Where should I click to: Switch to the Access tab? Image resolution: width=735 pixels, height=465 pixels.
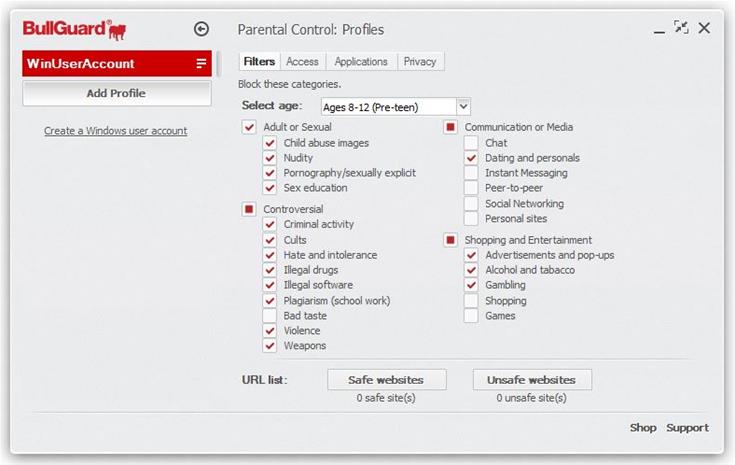point(302,62)
